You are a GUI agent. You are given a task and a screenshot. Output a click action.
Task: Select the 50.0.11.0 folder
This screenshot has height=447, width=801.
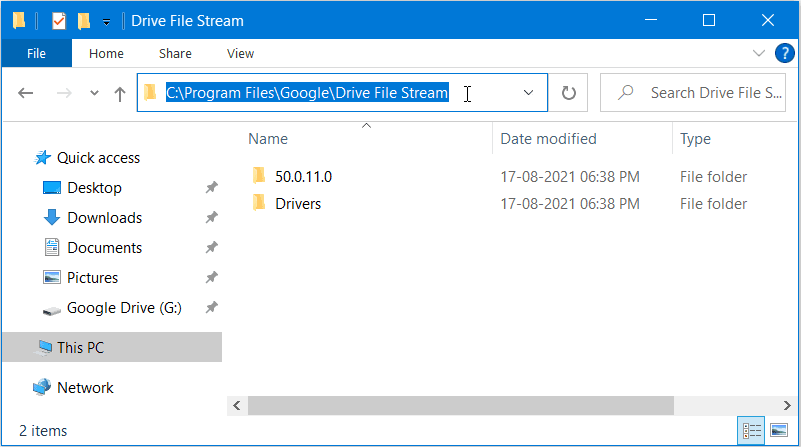click(x=303, y=177)
